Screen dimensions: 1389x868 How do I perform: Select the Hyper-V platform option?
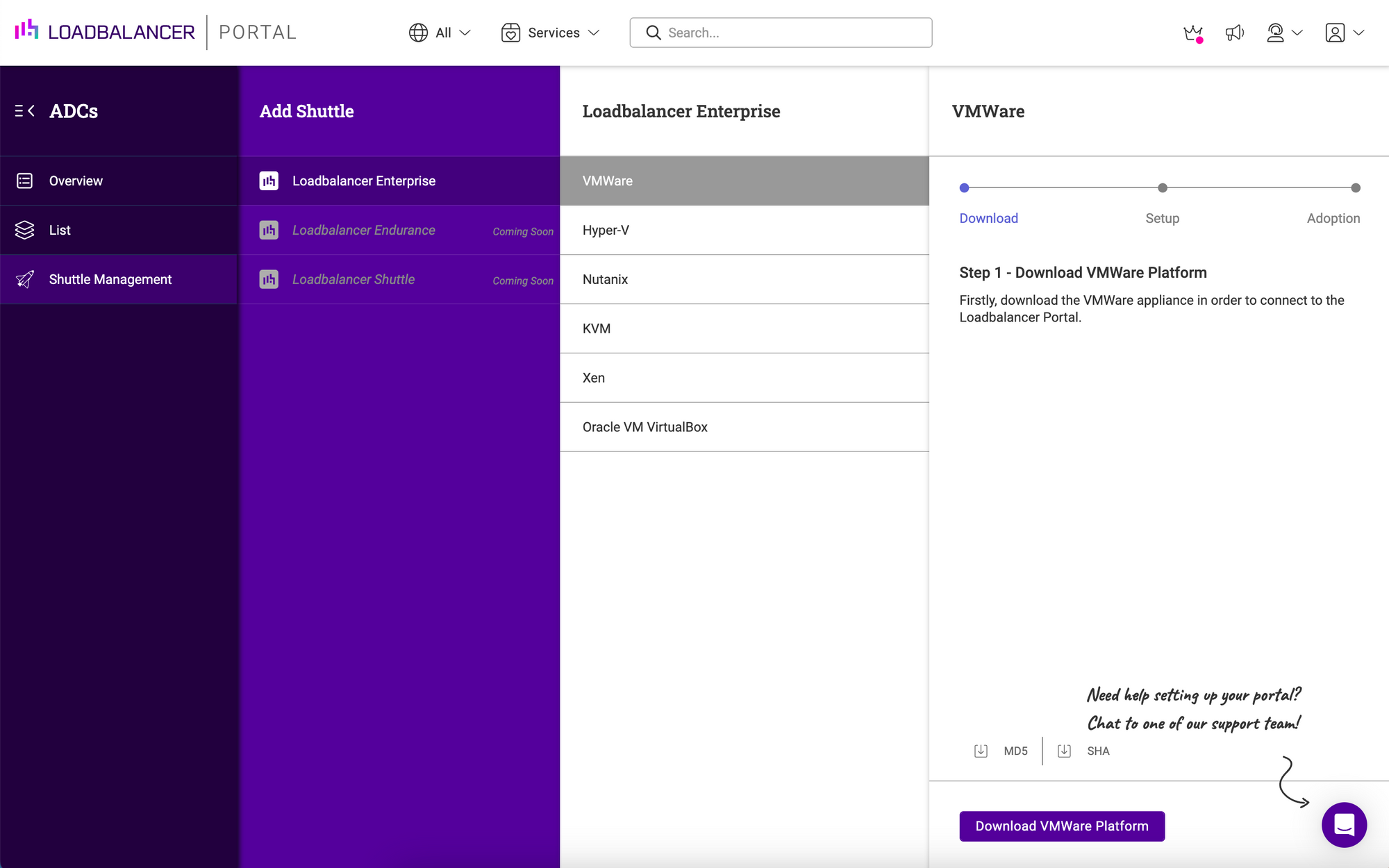[744, 230]
